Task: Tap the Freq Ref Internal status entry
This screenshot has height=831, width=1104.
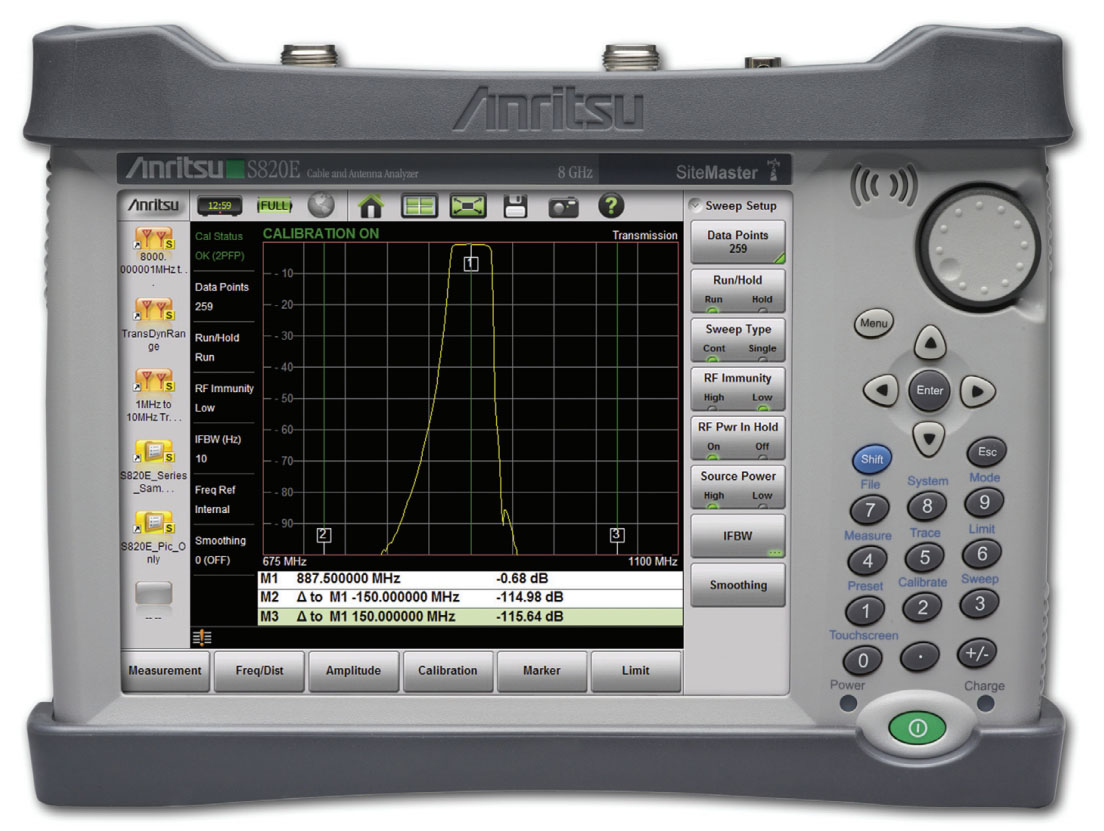Action: [222, 500]
